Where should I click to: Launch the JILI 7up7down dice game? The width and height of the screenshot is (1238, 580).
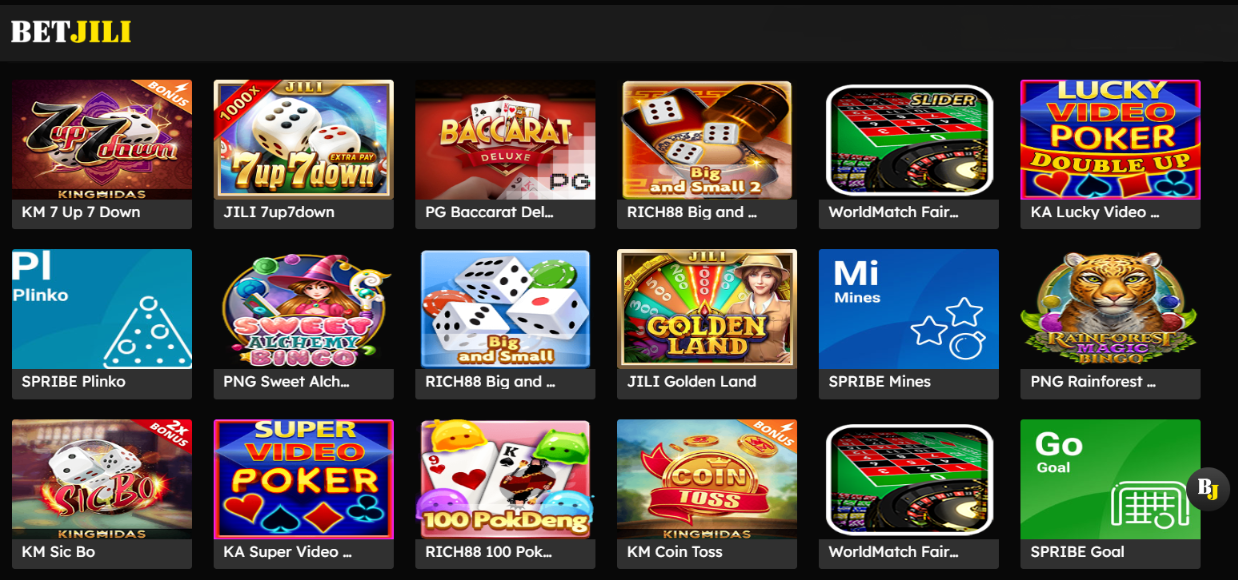[304, 140]
